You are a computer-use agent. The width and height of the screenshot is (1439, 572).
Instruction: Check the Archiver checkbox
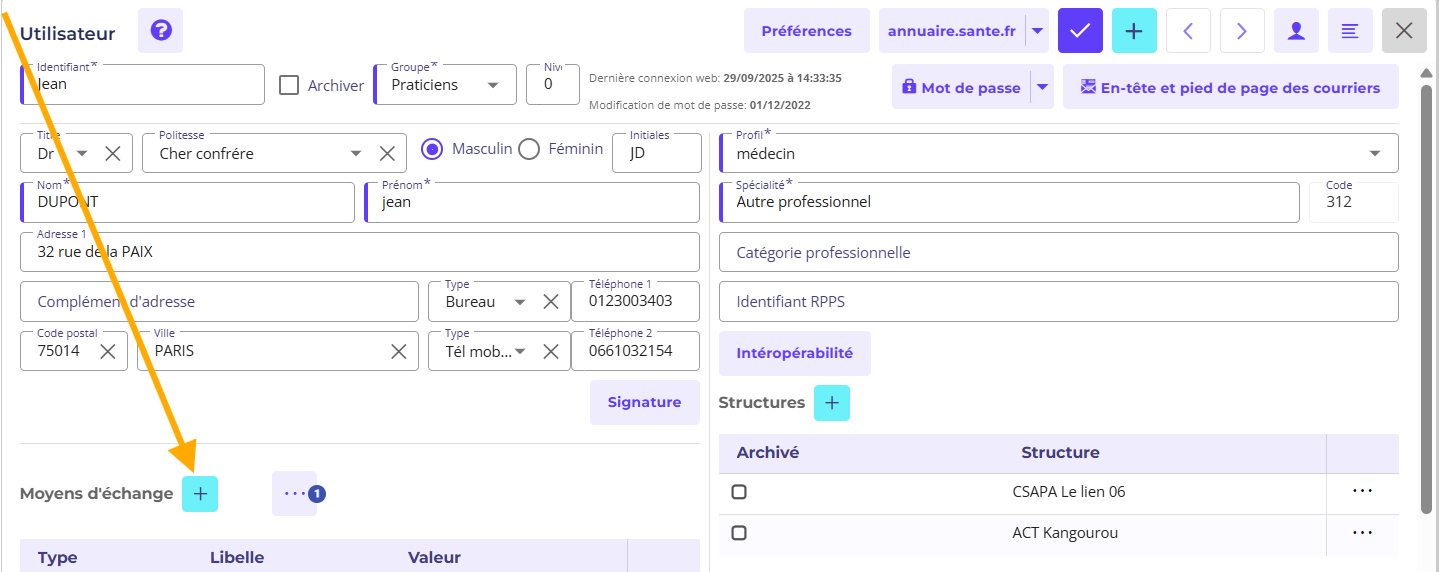[x=289, y=85]
